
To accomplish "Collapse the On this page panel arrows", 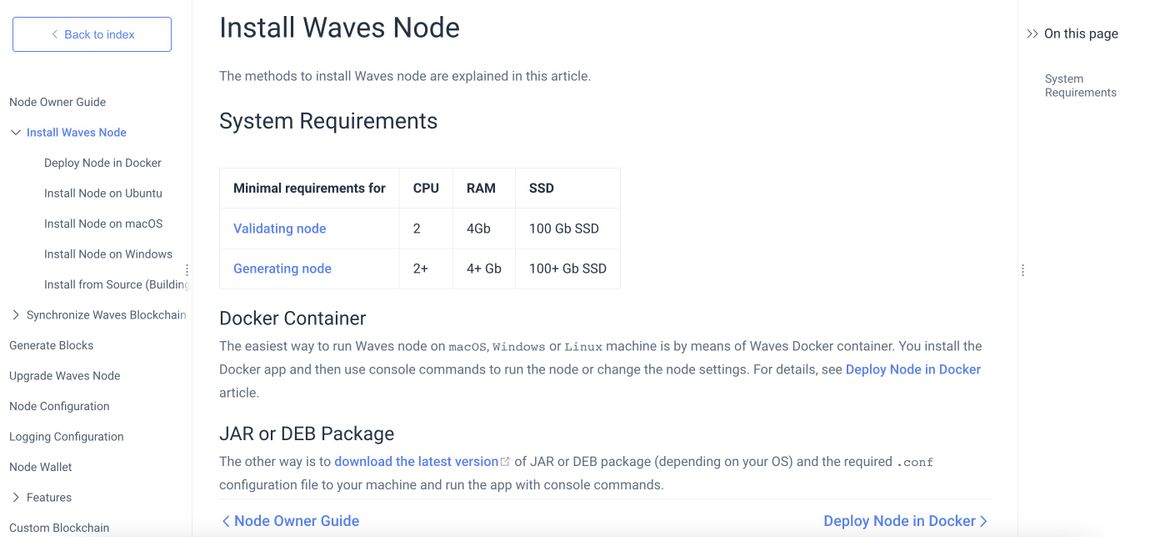I will [1033, 34].
